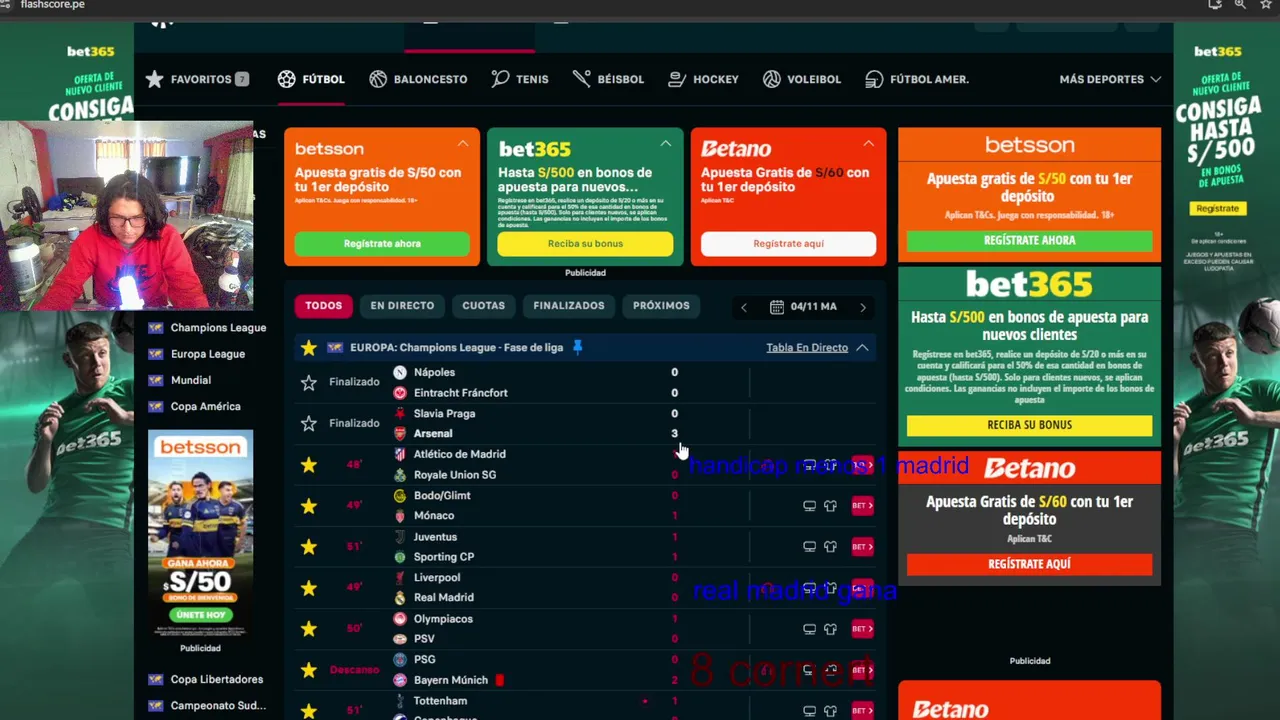Screen dimensions: 1280x720
Task: Go to next day arrow
Action: pos(863,307)
